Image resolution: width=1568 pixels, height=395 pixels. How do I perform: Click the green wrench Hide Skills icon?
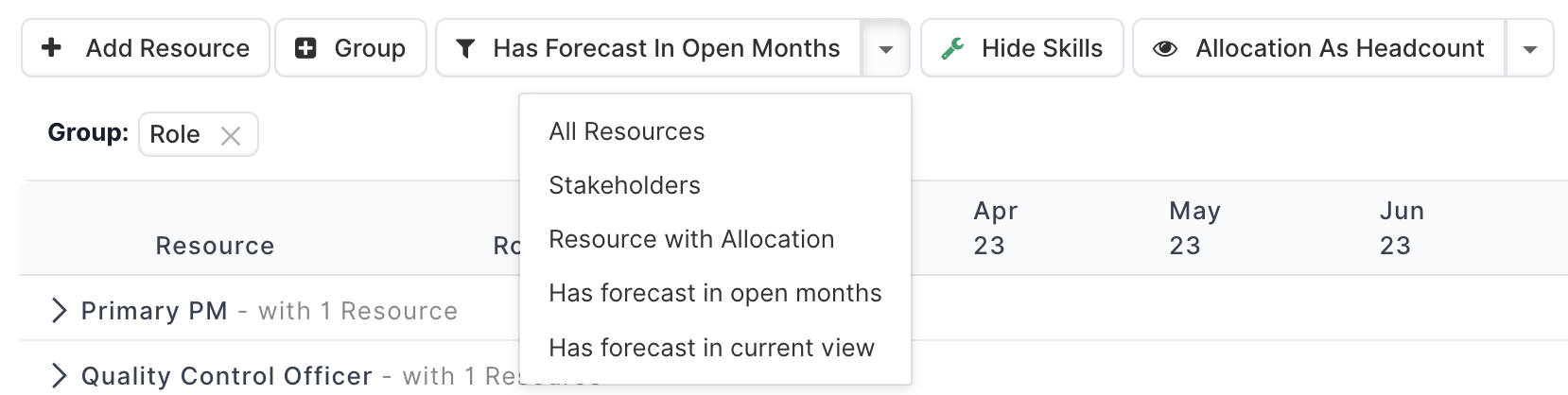(952, 48)
